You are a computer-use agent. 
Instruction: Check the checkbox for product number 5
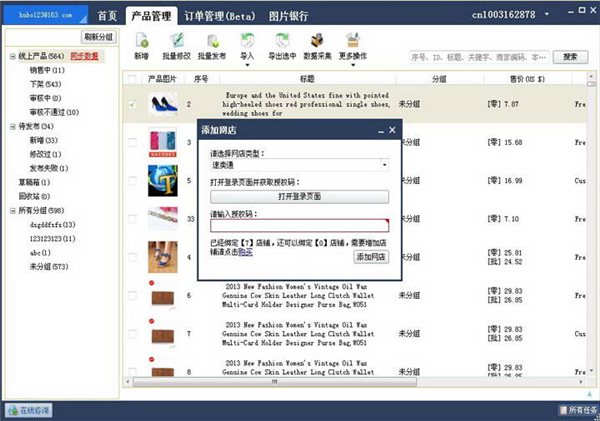click(132, 181)
